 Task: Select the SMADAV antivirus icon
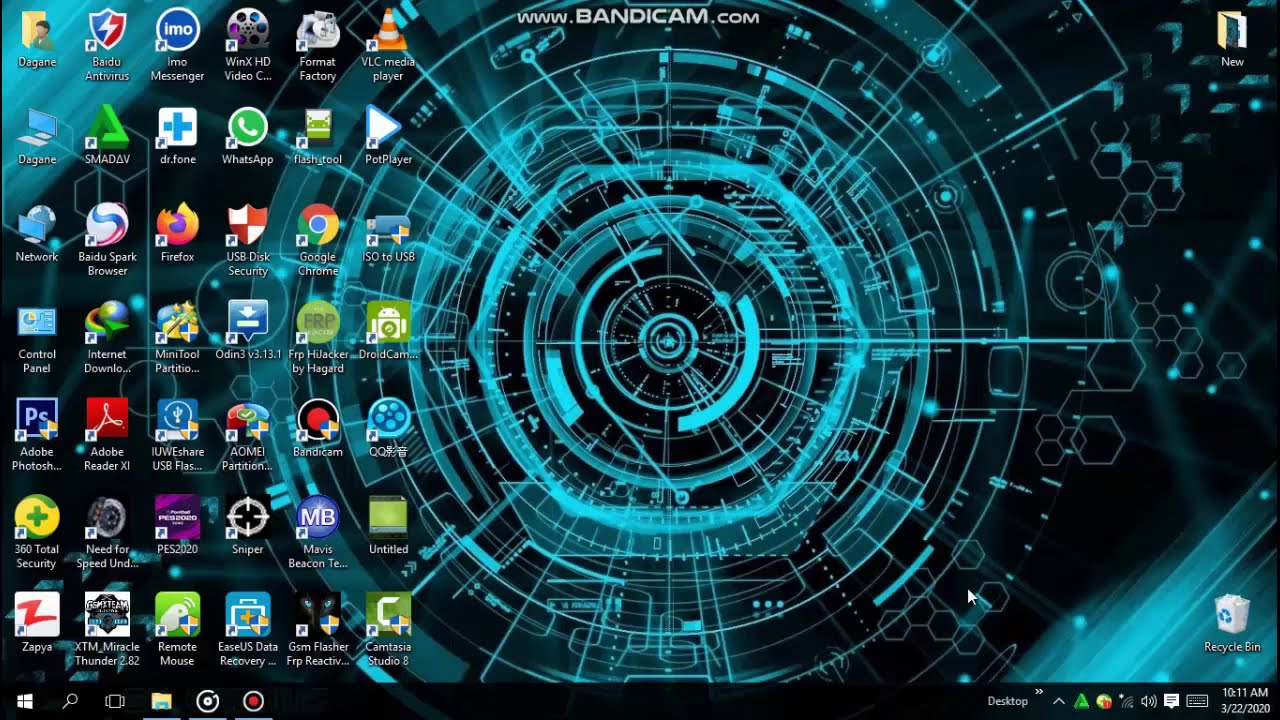click(x=107, y=136)
